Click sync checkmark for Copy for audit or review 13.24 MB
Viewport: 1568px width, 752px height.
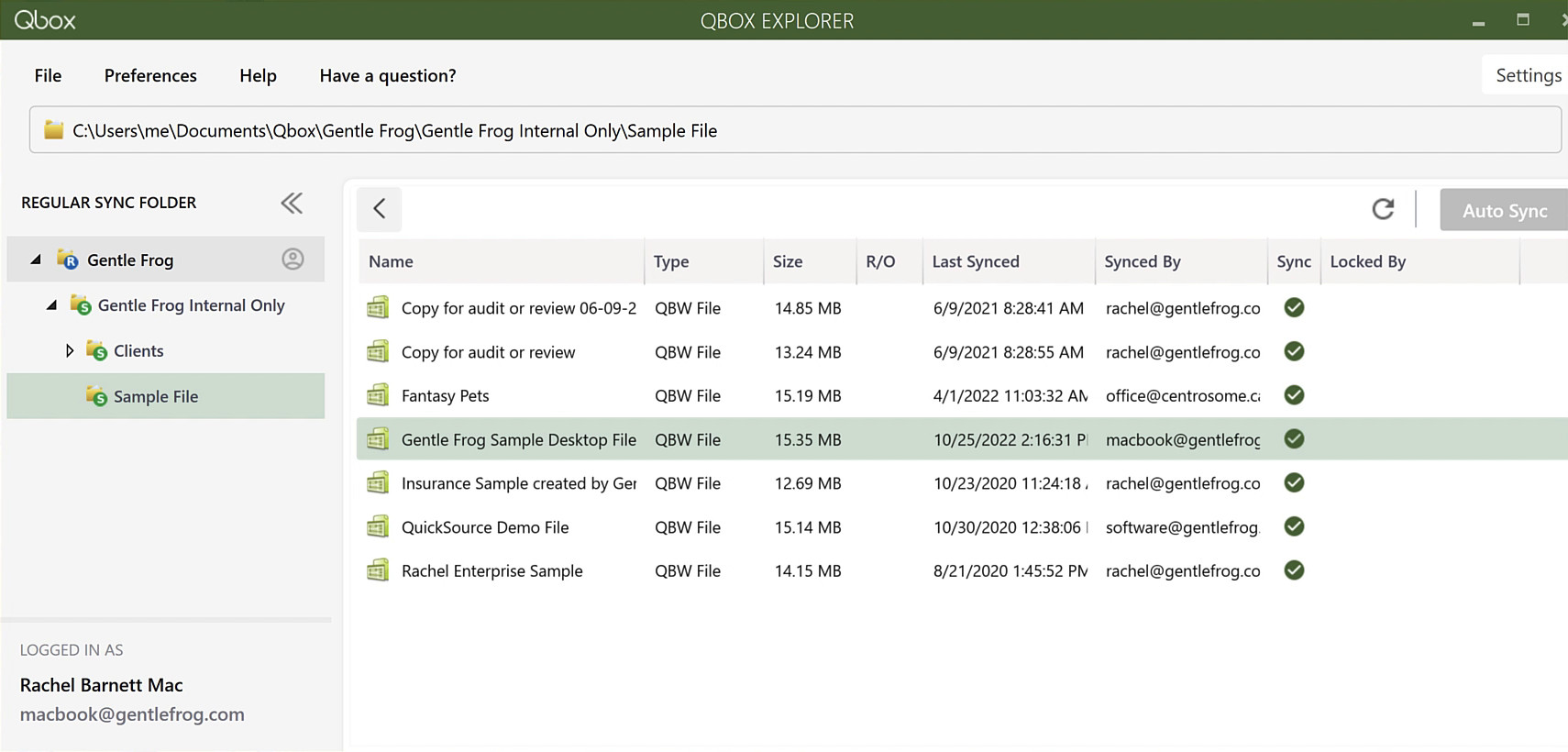click(x=1294, y=351)
